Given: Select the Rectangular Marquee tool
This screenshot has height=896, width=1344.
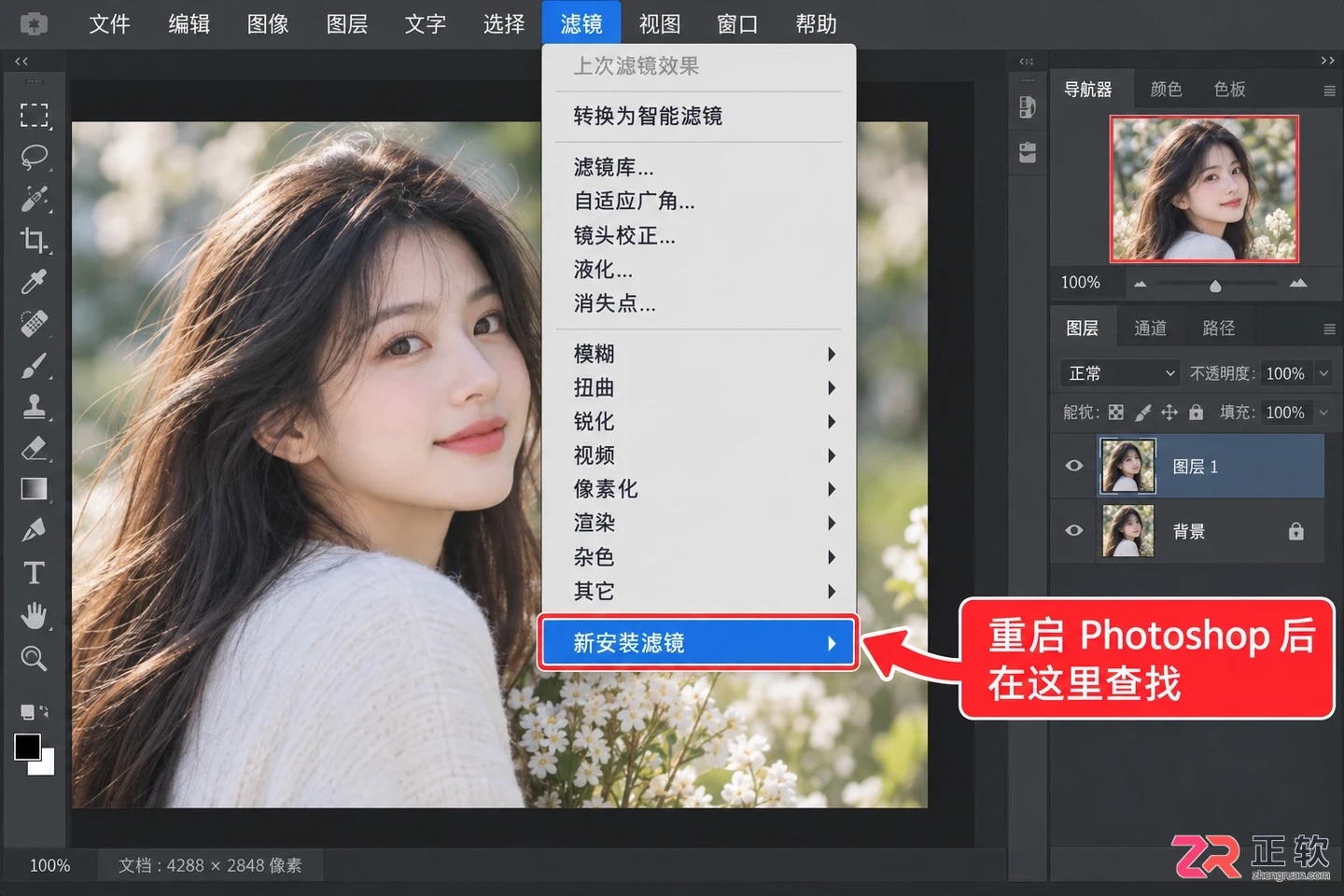Looking at the screenshot, I should coord(35,115).
